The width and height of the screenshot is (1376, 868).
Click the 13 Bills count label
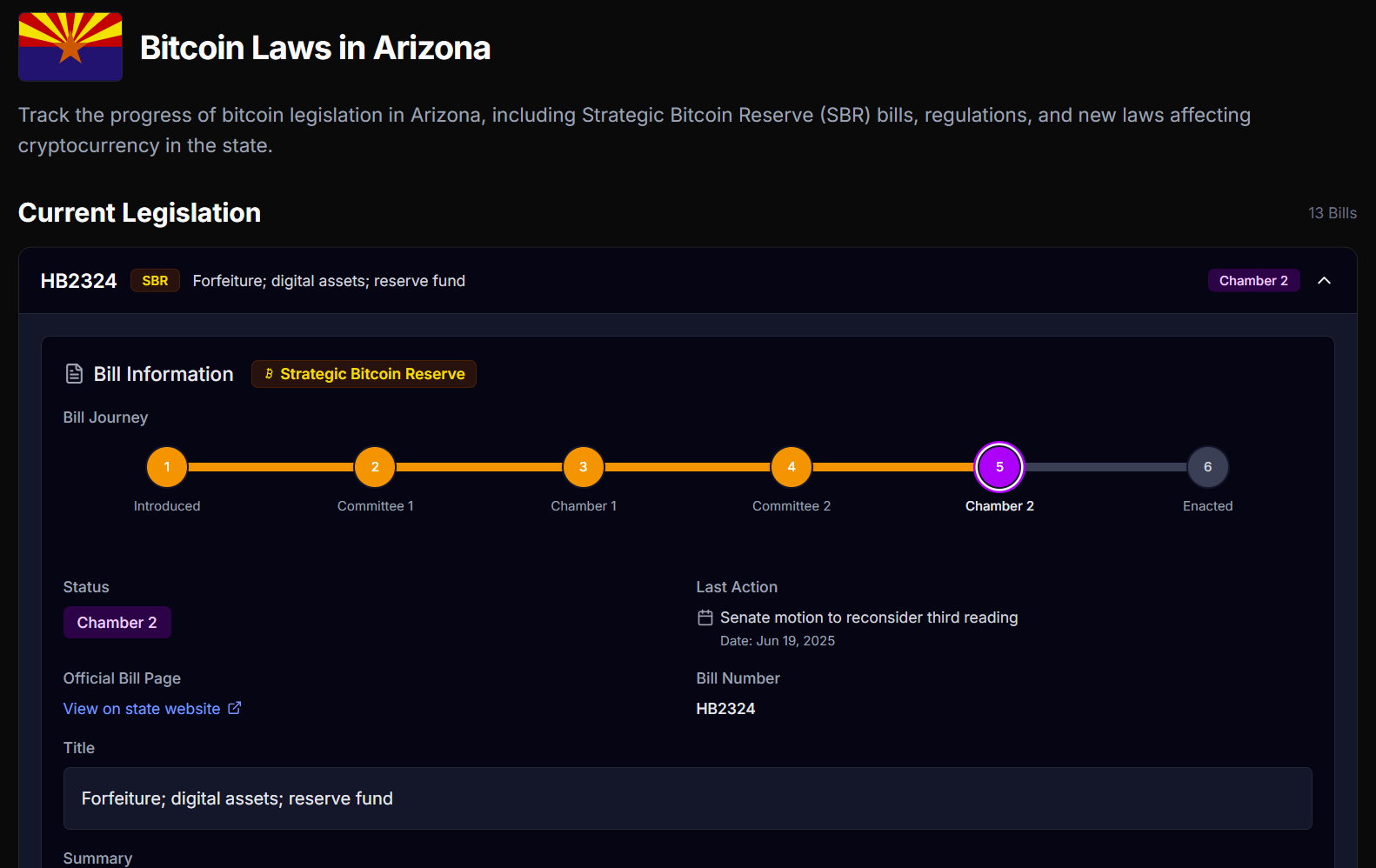[x=1332, y=213]
